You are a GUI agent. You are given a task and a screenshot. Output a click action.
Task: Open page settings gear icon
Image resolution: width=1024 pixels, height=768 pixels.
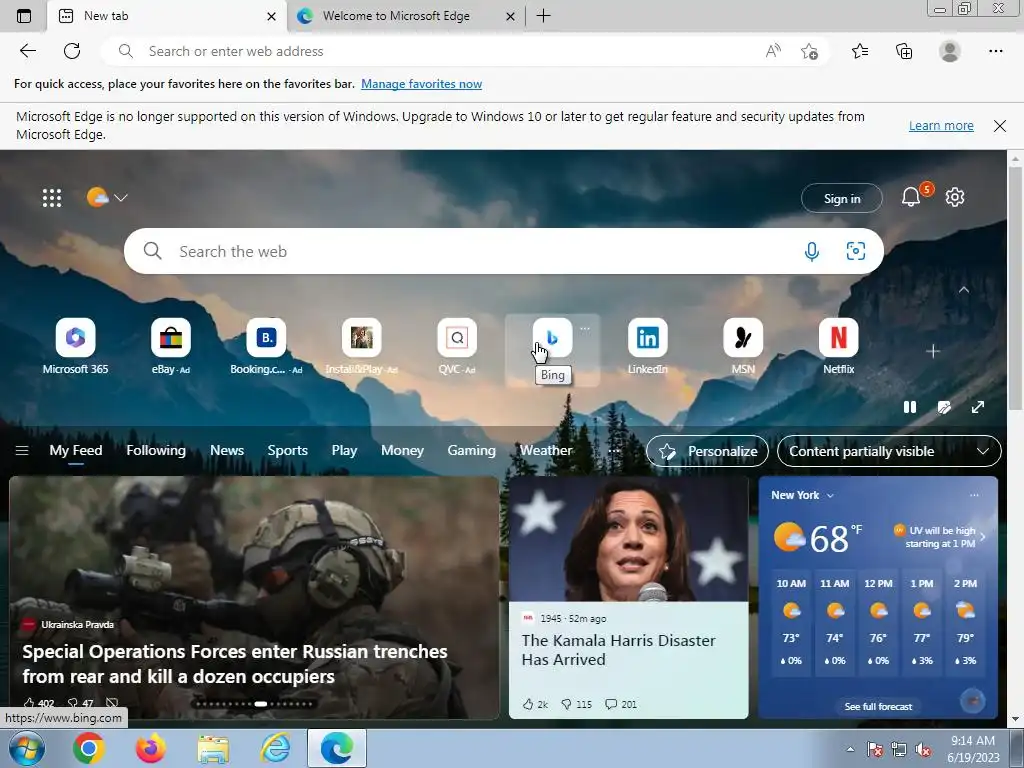(955, 197)
